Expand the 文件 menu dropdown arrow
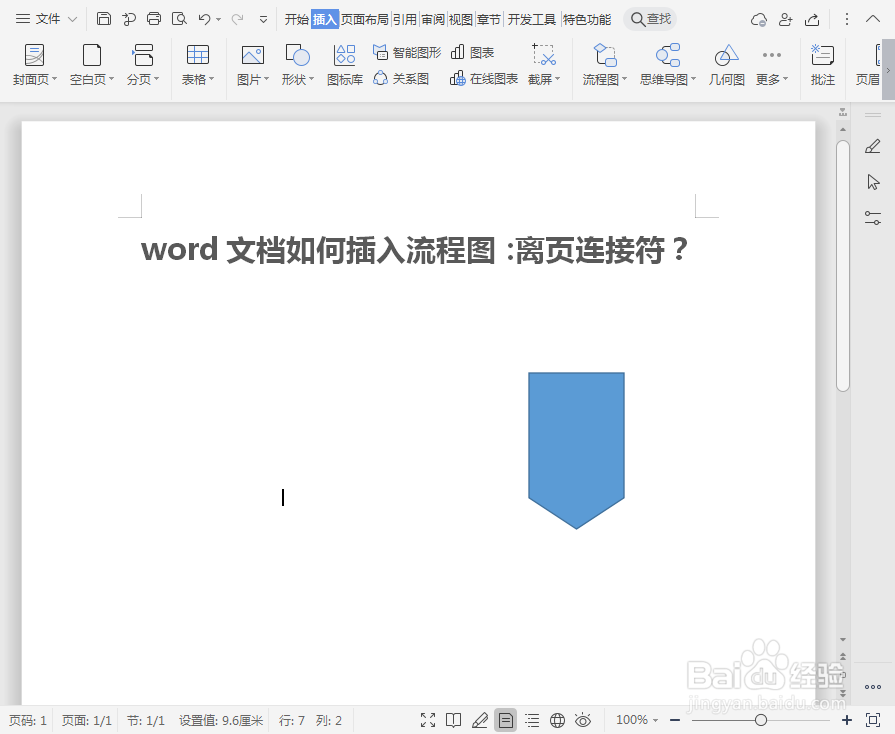Viewport: 895px width, 734px height. tap(72, 19)
